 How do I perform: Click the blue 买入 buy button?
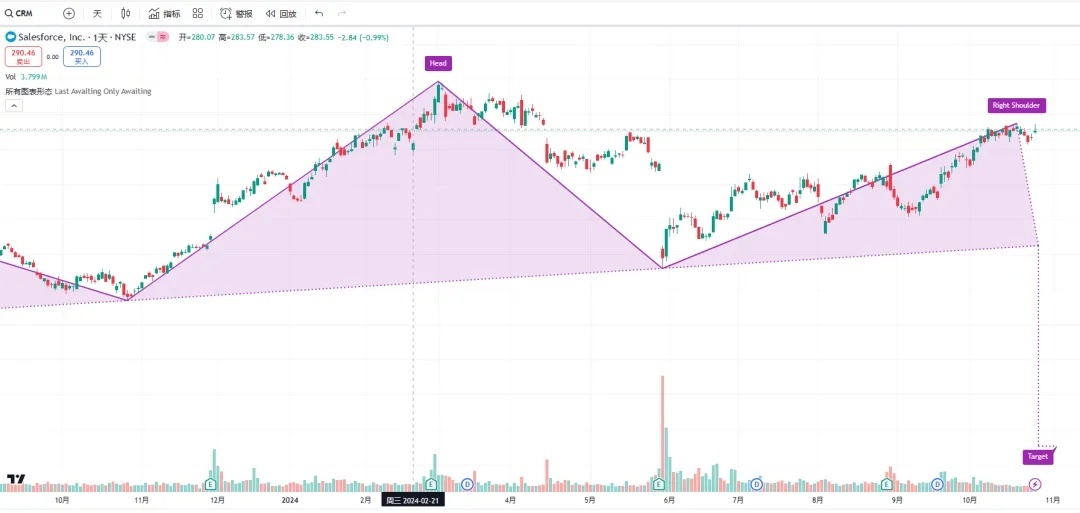(x=82, y=57)
